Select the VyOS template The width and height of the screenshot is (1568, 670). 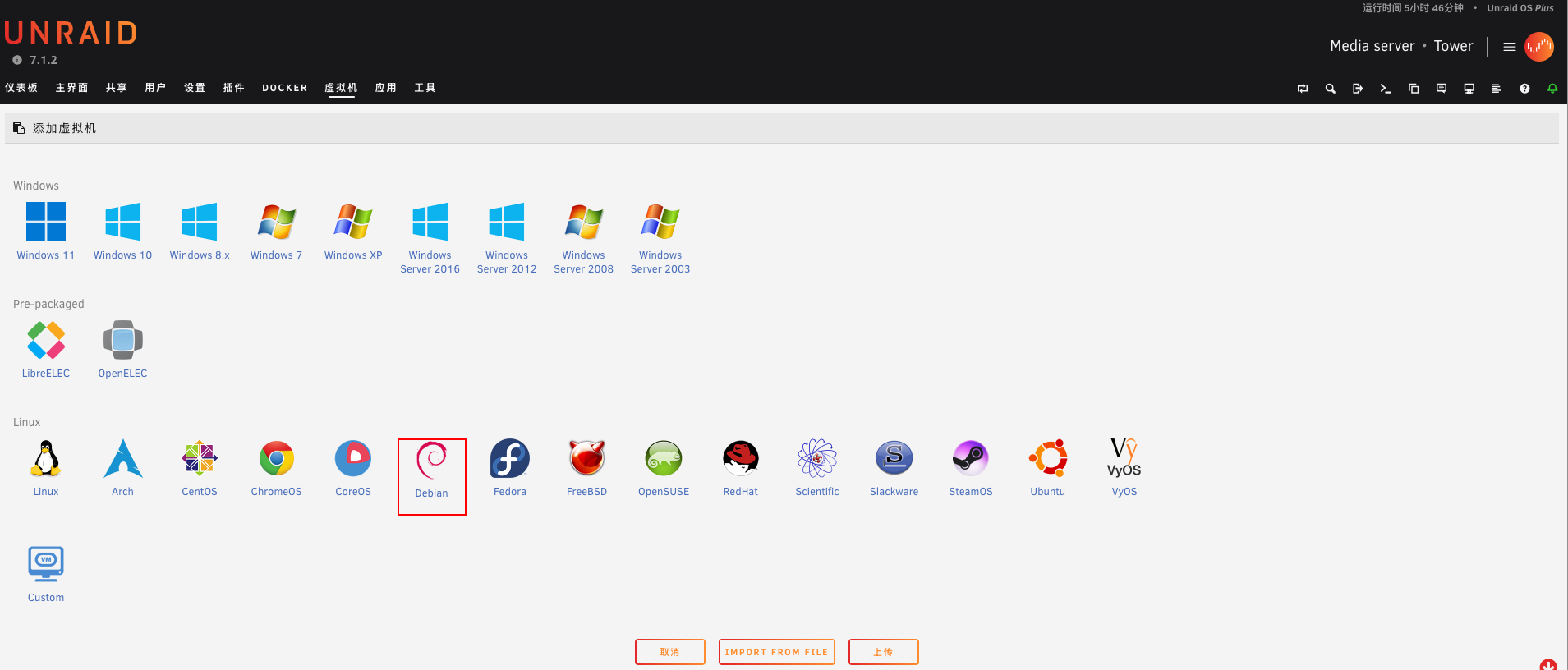1124,467
